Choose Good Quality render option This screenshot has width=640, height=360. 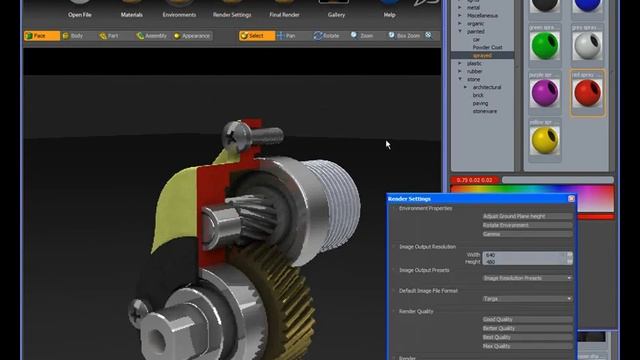[527, 320]
